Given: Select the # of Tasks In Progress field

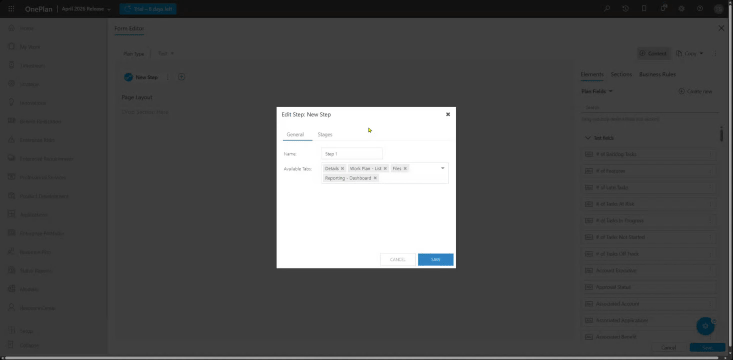Looking at the screenshot, I should click(x=649, y=221).
